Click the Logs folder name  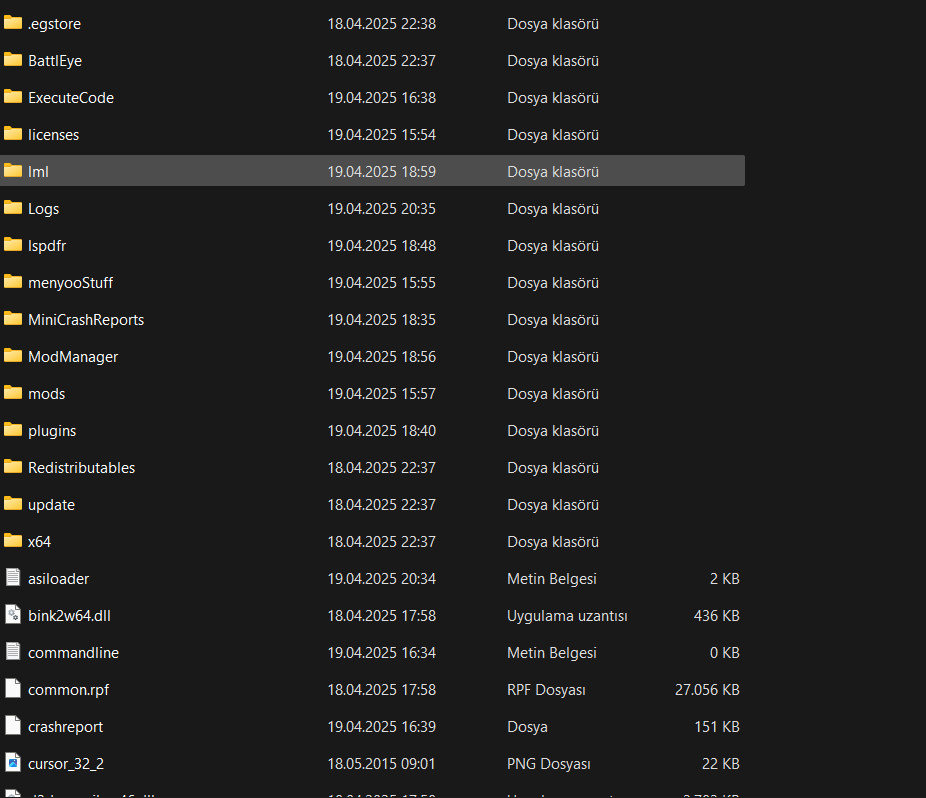tap(43, 208)
